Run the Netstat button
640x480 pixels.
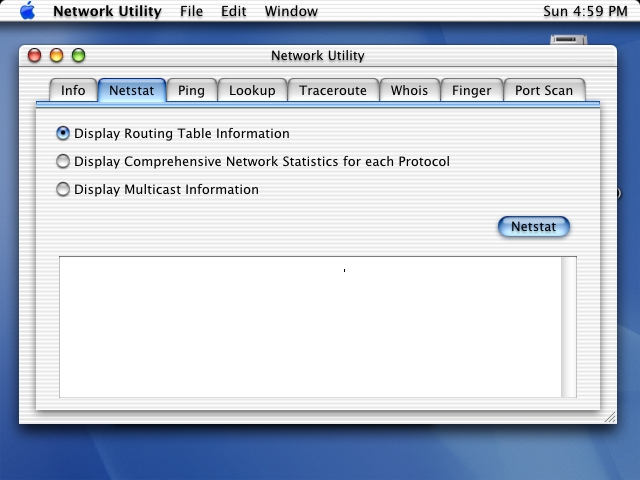click(x=533, y=227)
